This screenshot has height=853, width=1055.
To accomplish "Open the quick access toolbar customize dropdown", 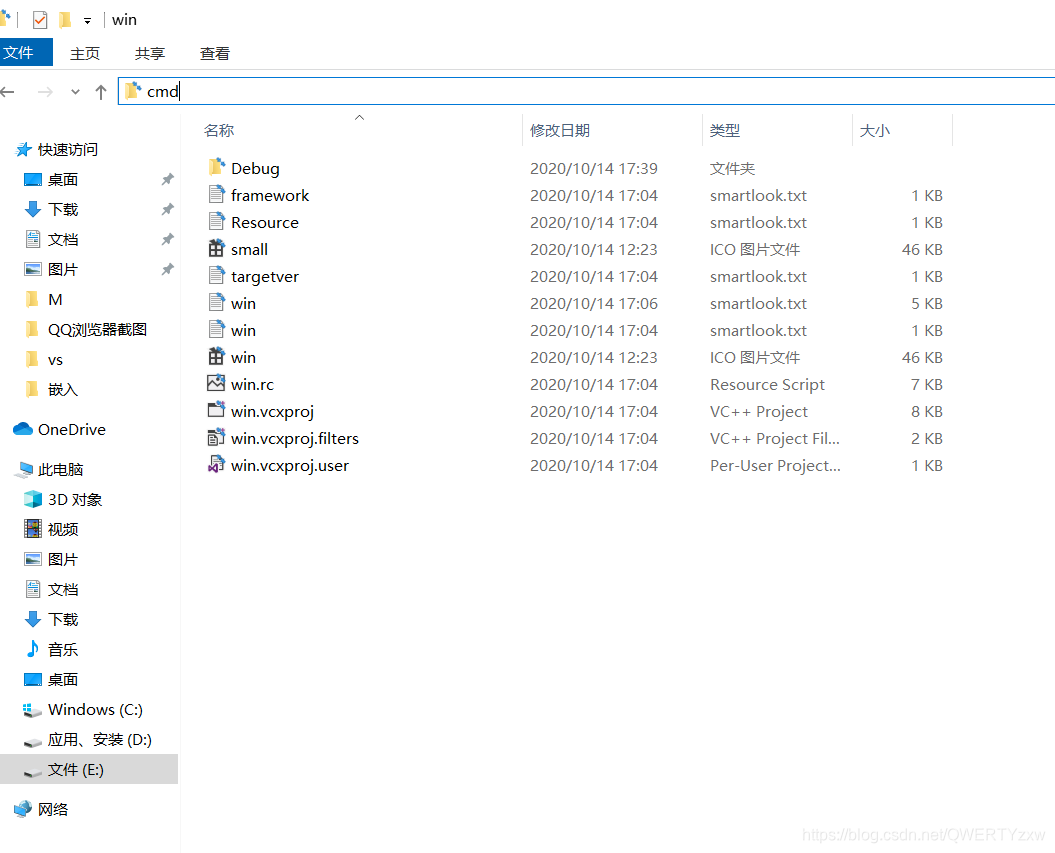I will tap(87, 21).
